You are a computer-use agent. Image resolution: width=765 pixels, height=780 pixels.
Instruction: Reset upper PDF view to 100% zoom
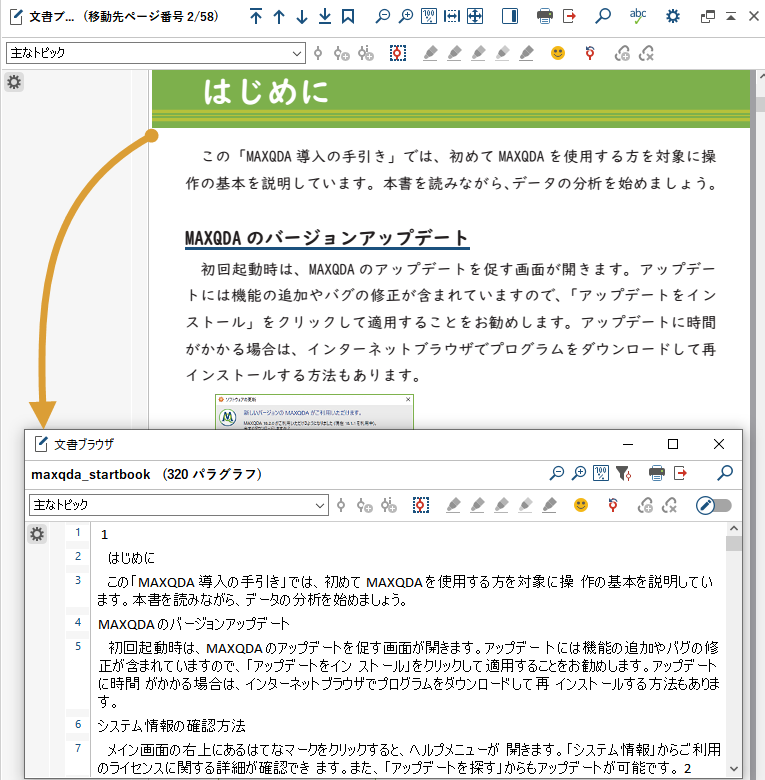coord(429,16)
